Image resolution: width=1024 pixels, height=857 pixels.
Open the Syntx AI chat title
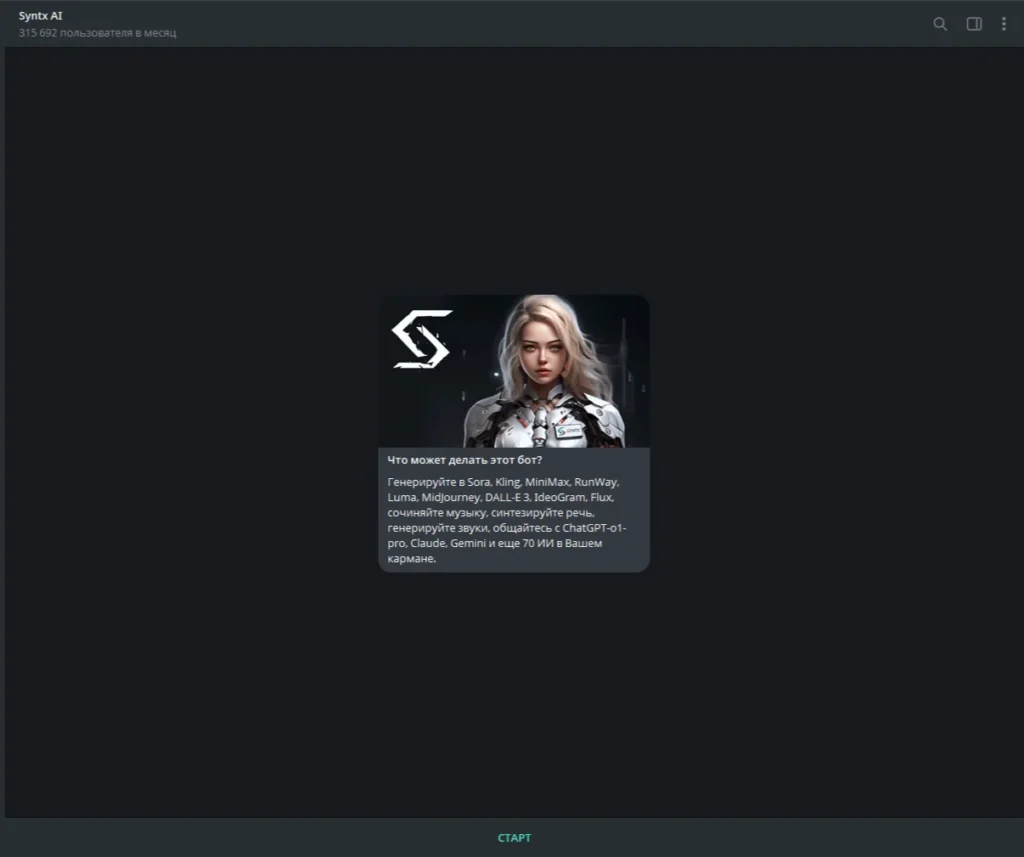40,16
